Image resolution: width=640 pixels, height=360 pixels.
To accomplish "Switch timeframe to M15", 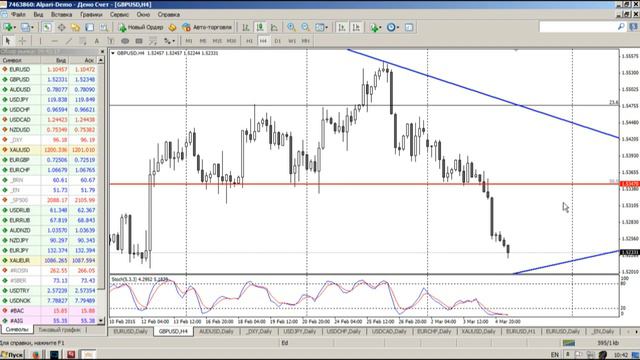I will coord(217,41).
